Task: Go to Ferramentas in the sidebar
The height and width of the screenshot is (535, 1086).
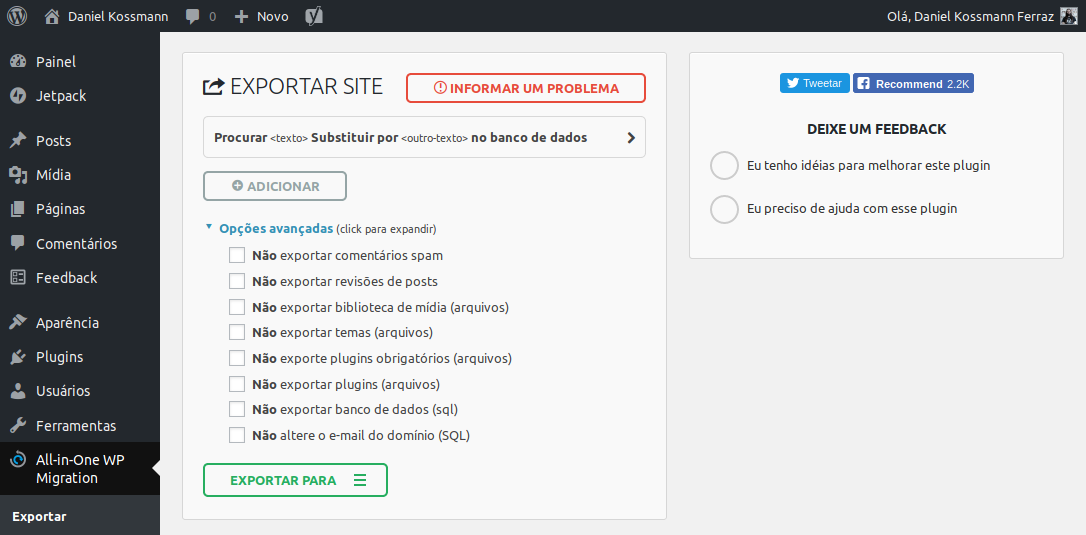Action: pos(75,426)
